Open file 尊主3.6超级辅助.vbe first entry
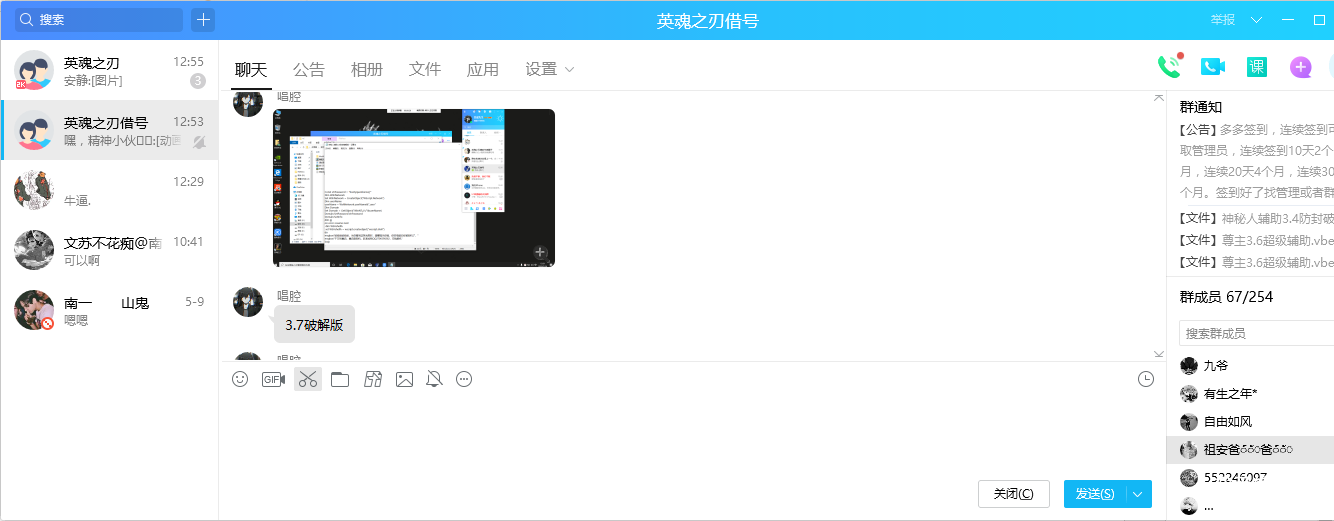The width and height of the screenshot is (1334, 521). [x=1256, y=240]
